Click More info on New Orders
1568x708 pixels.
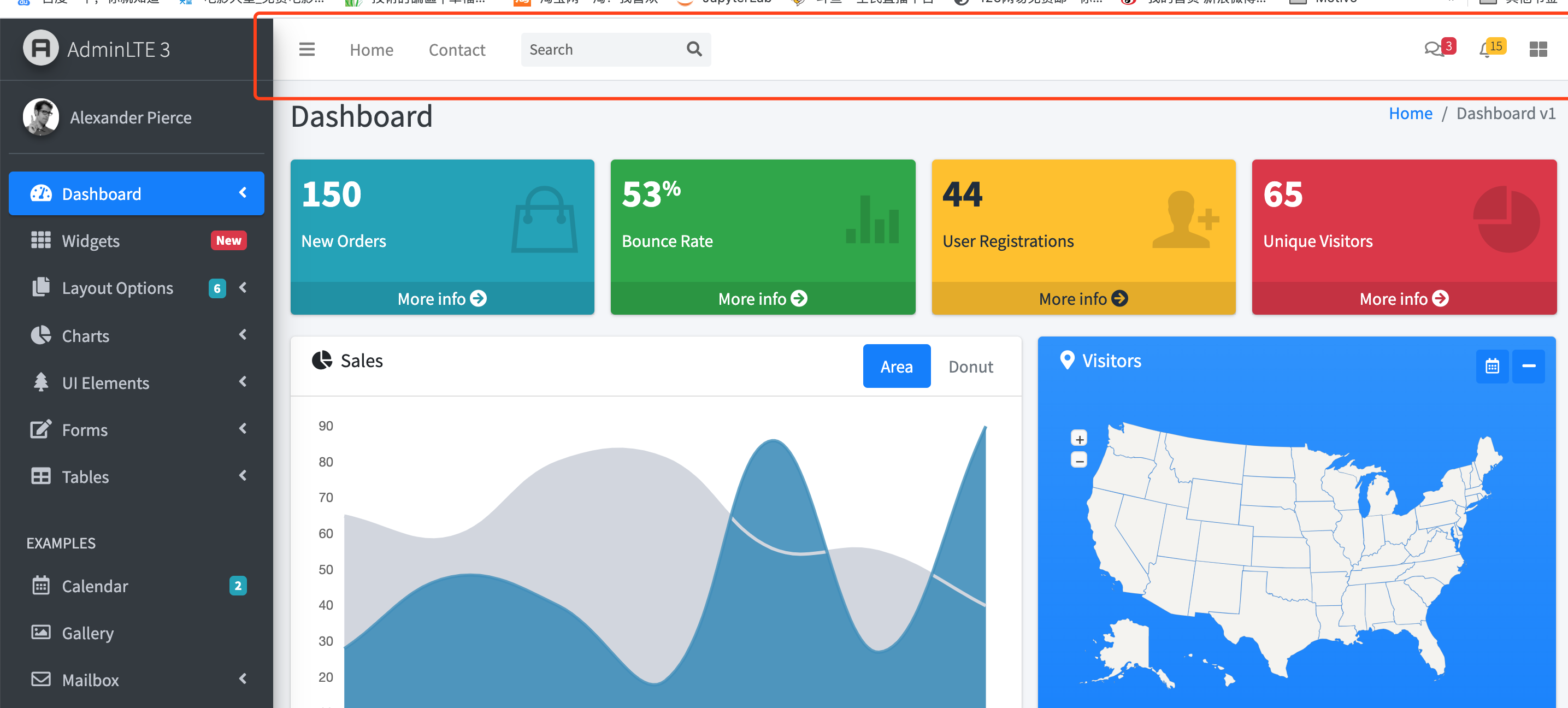pos(442,299)
